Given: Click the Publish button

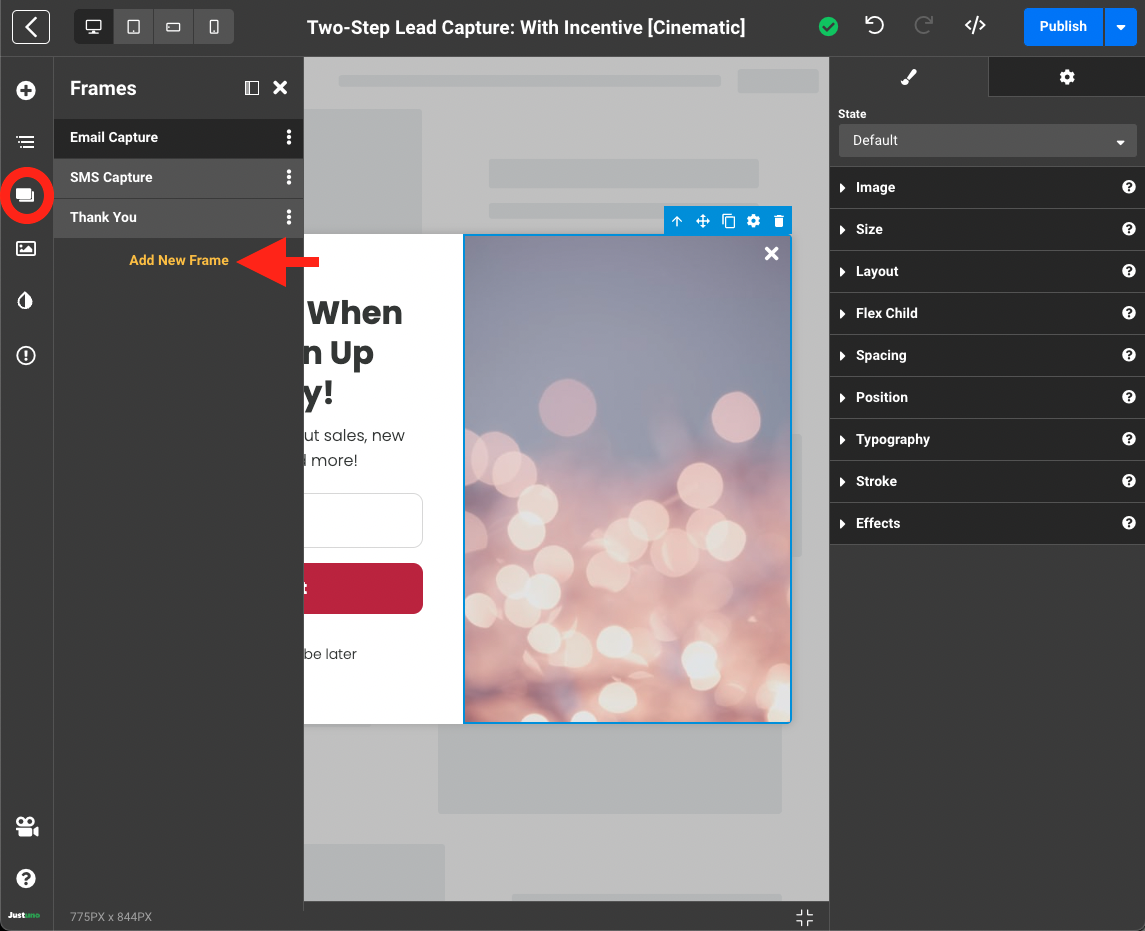Looking at the screenshot, I should 1062,27.
